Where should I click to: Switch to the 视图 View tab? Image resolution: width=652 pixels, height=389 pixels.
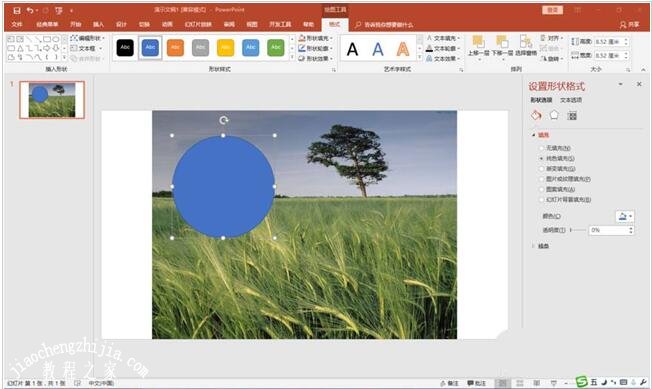click(x=252, y=25)
